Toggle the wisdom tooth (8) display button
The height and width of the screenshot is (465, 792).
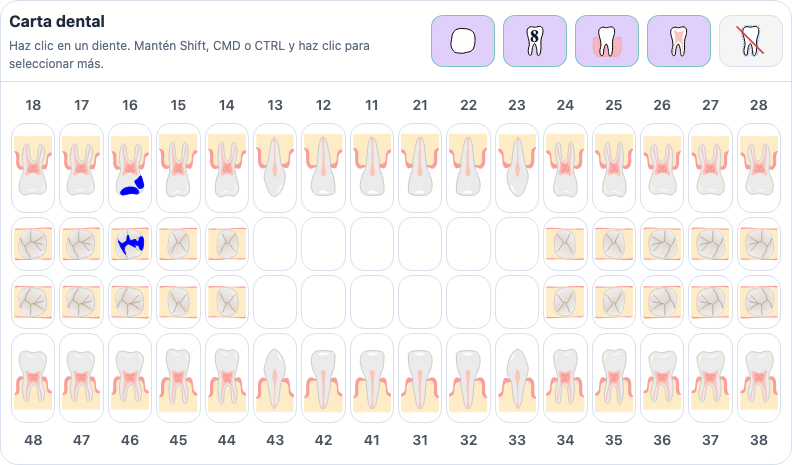point(535,41)
